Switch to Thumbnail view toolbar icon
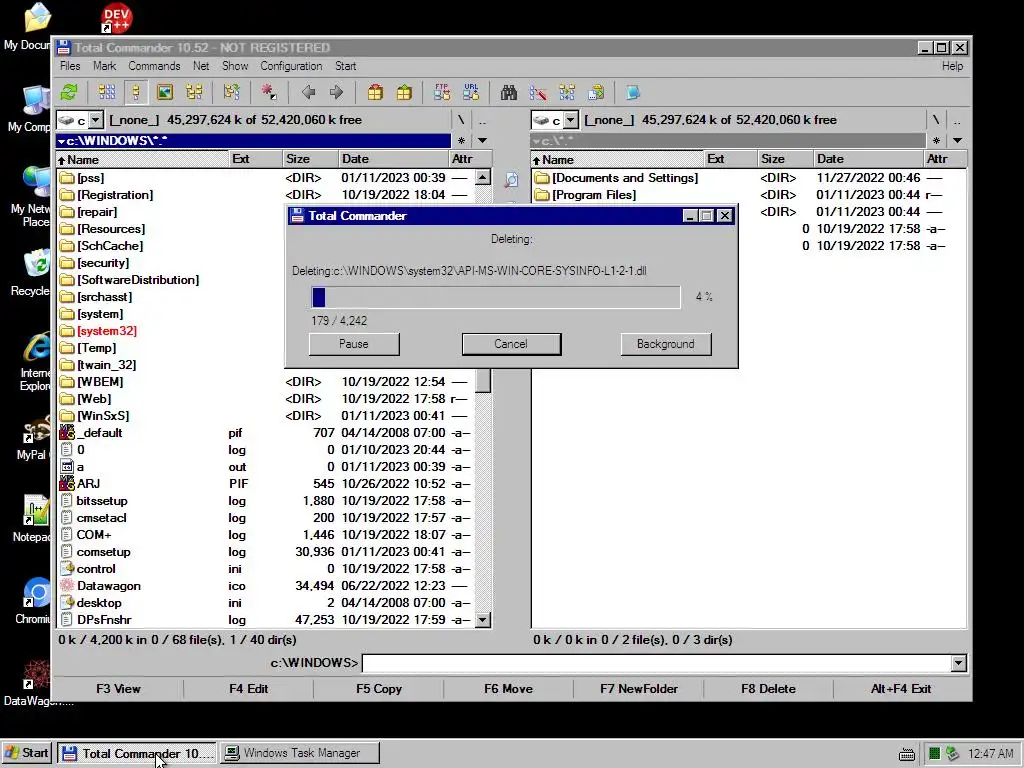 click(x=165, y=93)
